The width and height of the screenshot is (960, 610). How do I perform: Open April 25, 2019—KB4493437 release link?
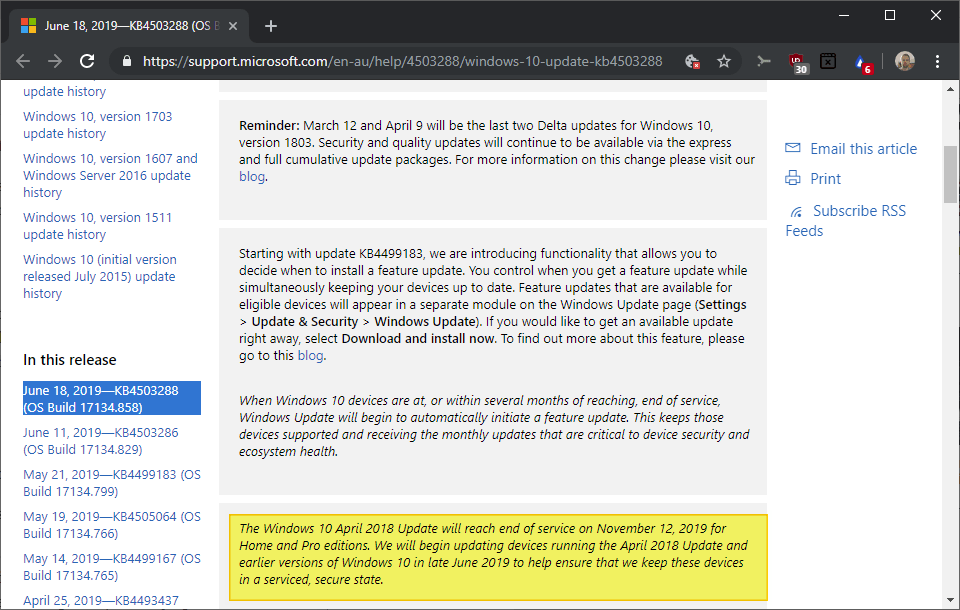pyautogui.click(x=101, y=601)
